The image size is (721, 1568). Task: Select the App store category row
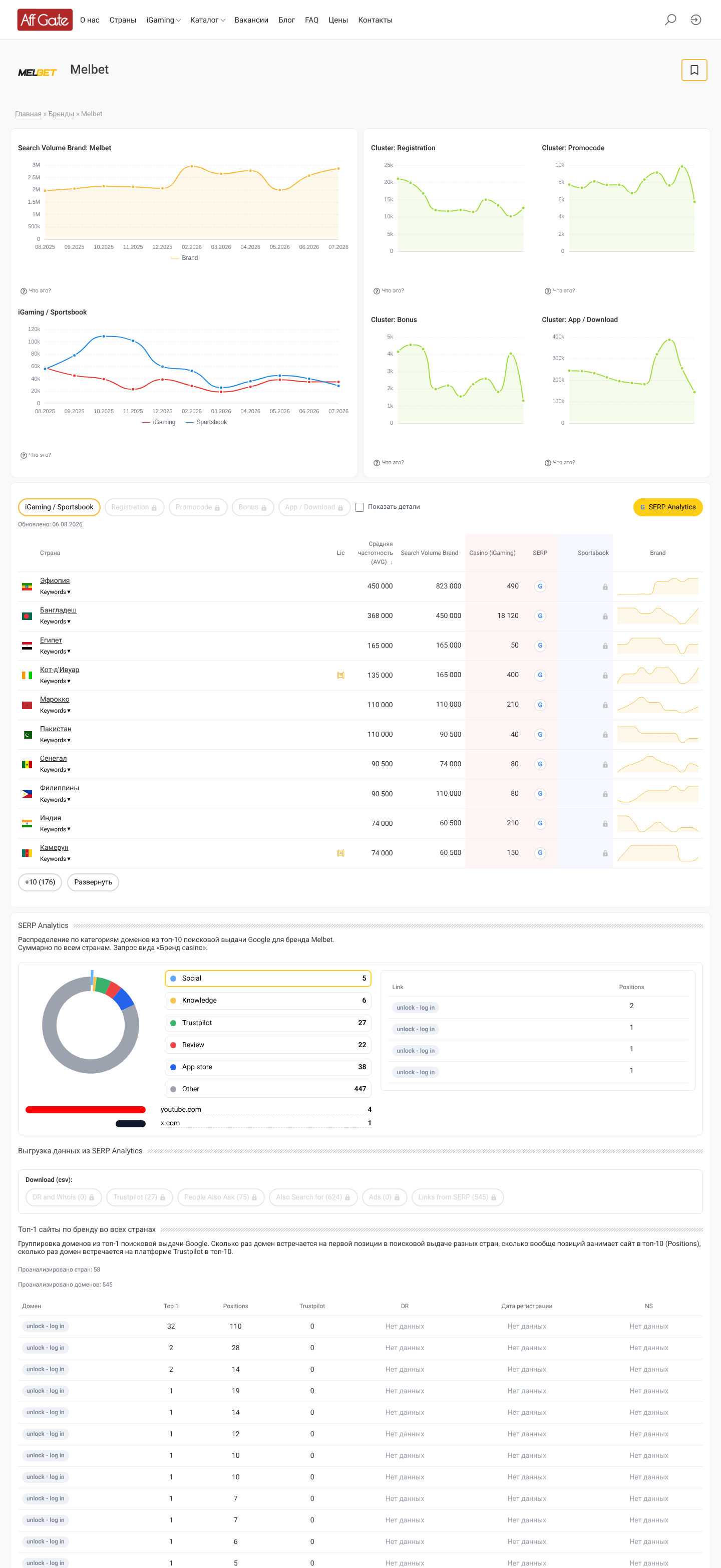268,1067
